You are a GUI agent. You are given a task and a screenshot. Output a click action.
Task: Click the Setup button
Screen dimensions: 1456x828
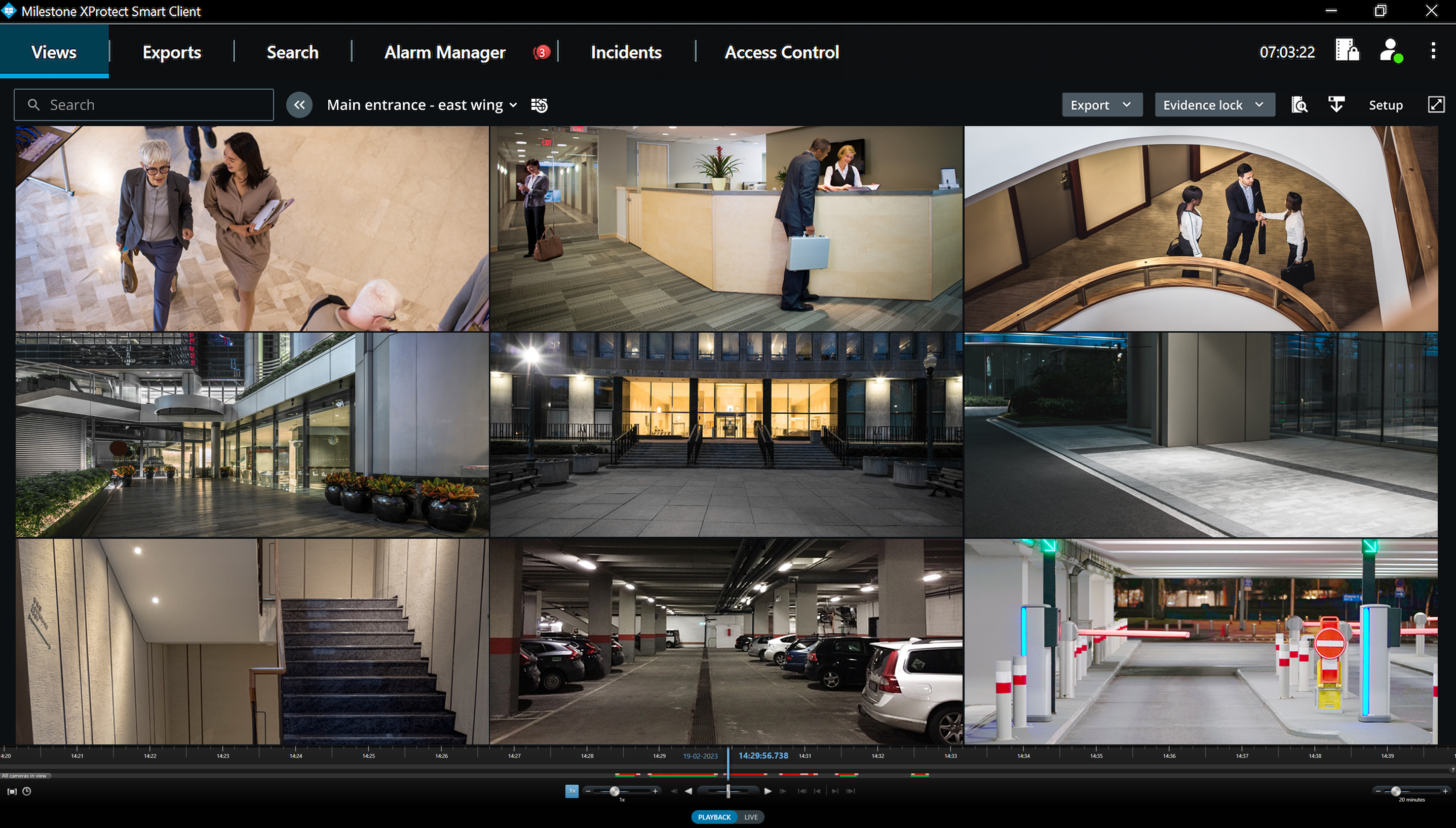[x=1385, y=104]
